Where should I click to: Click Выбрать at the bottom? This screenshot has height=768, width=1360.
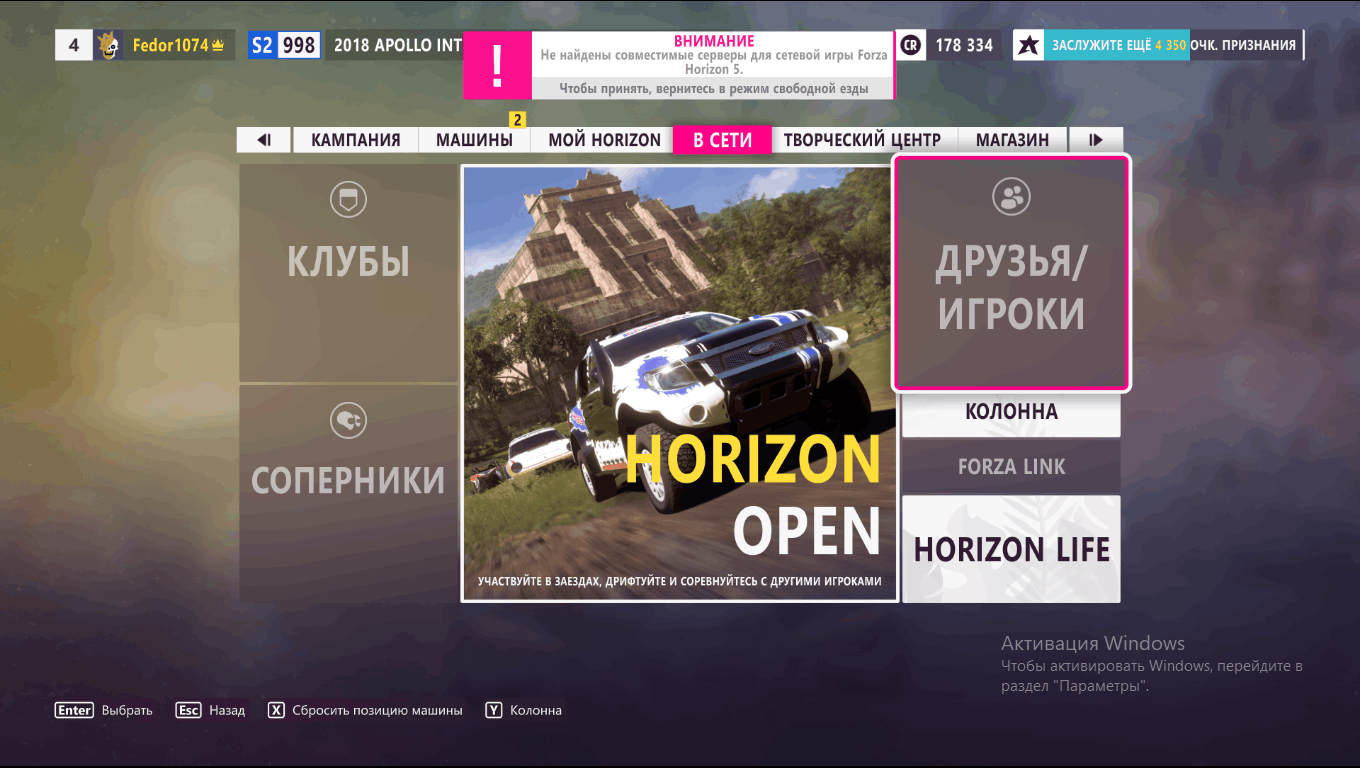coord(127,711)
